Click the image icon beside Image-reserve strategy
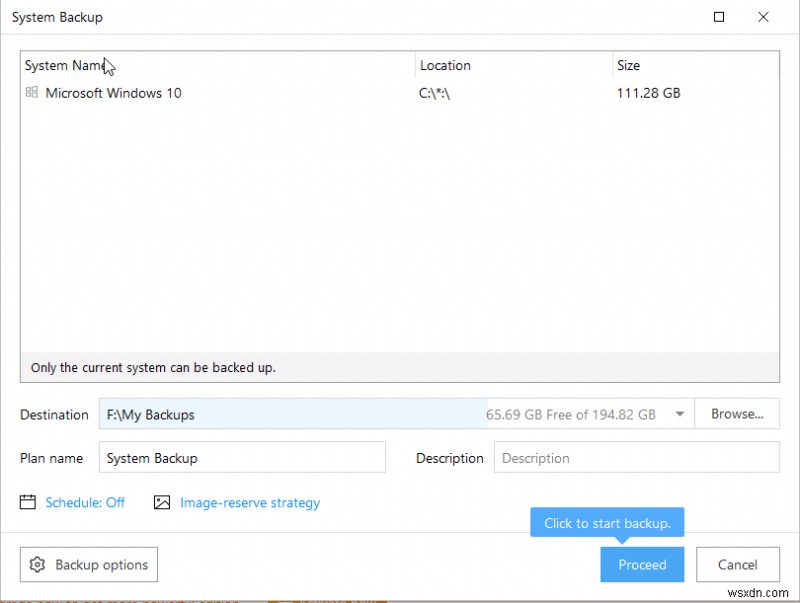 (161, 503)
